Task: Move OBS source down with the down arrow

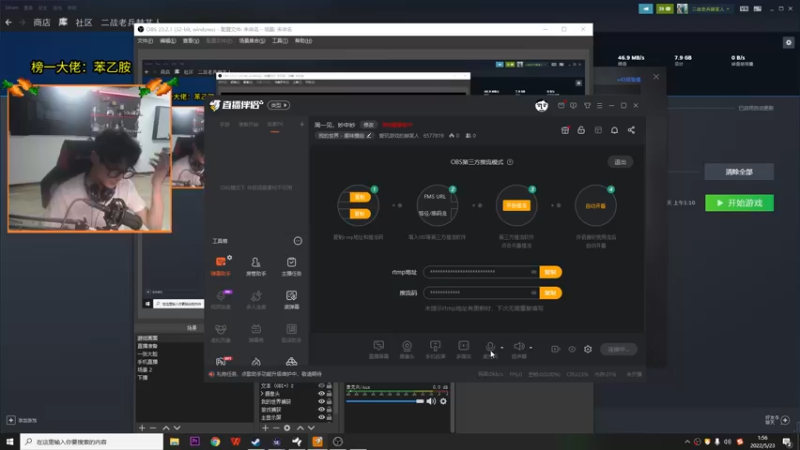Action: tap(311, 428)
